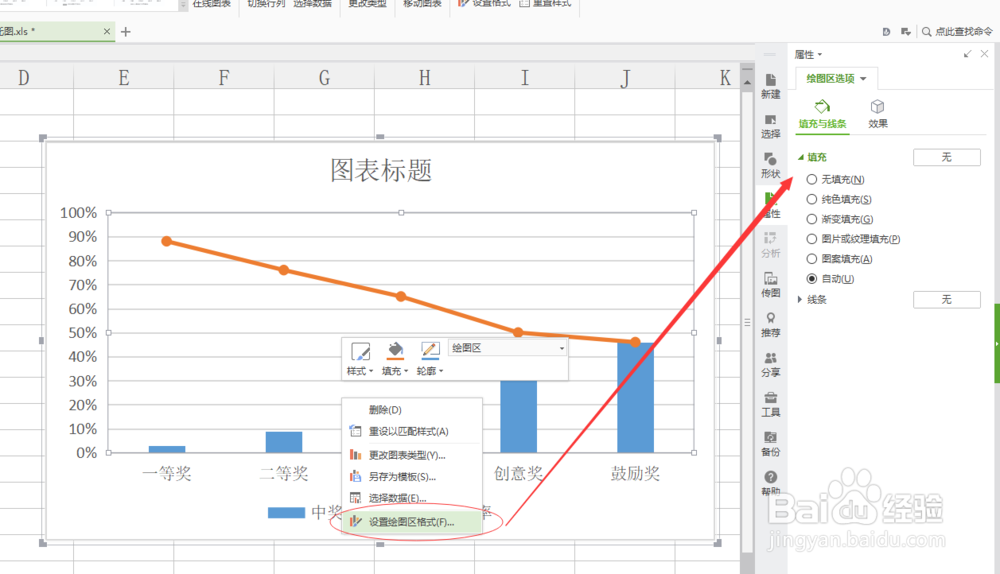Choose 删除(D) from context menu
1000x574 pixels.
tap(412, 409)
